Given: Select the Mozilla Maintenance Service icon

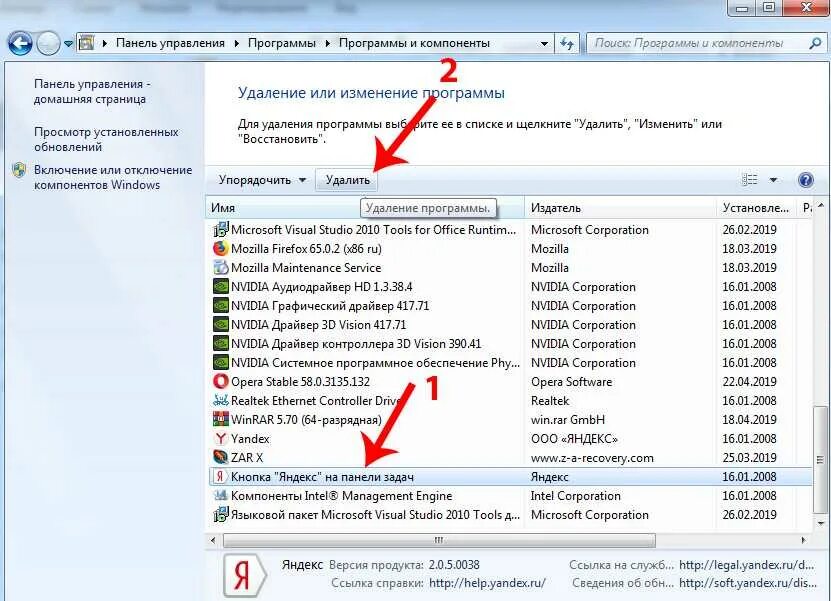Looking at the screenshot, I should pos(220,267).
